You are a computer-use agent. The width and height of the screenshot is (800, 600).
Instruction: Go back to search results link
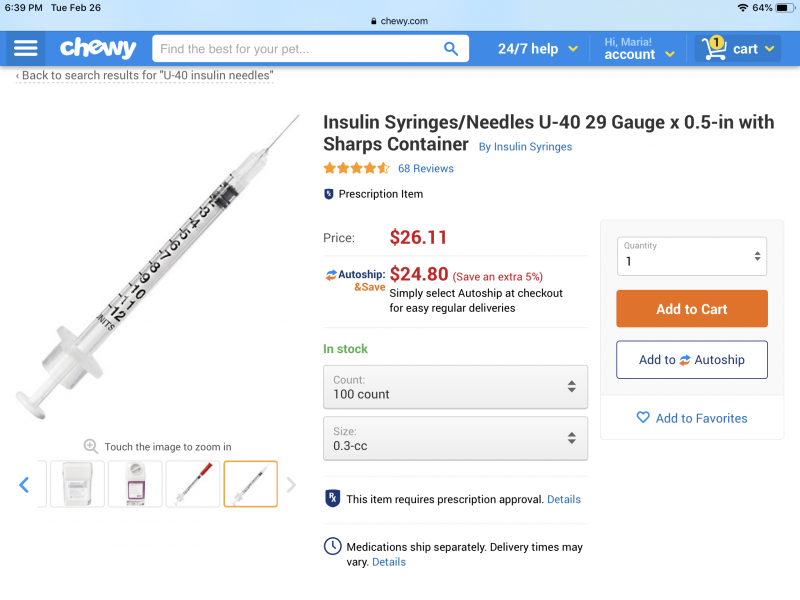pyautogui.click(x=146, y=75)
